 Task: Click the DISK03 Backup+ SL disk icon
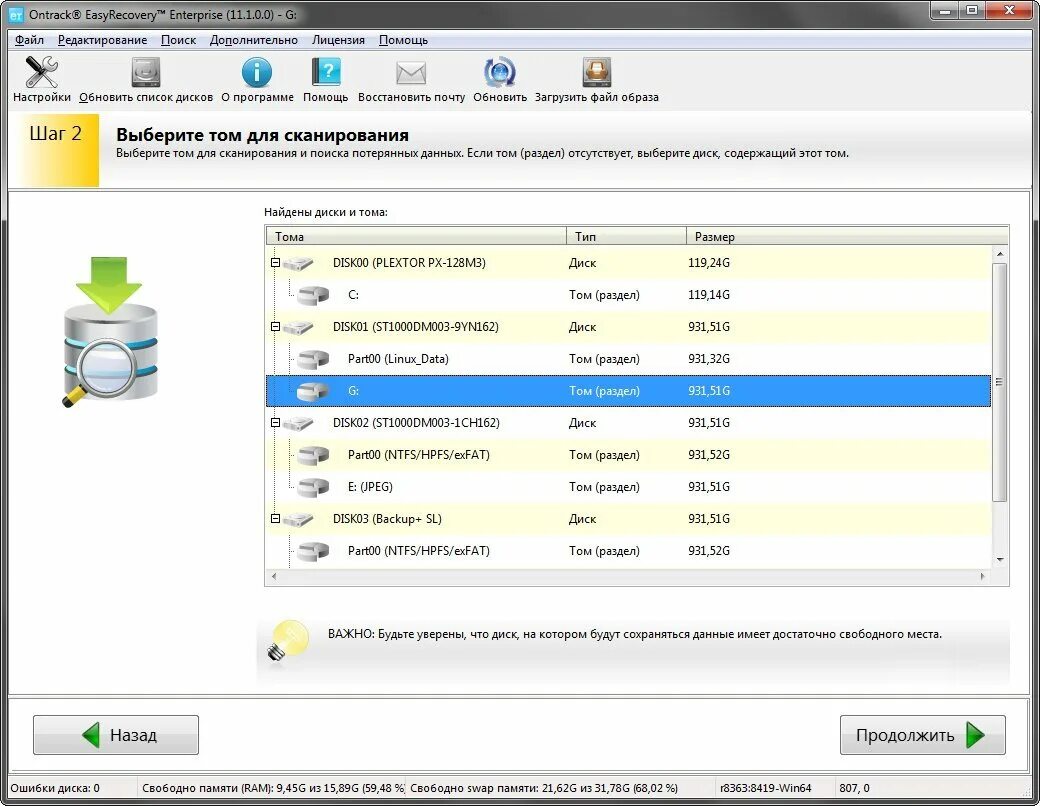[298, 519]
